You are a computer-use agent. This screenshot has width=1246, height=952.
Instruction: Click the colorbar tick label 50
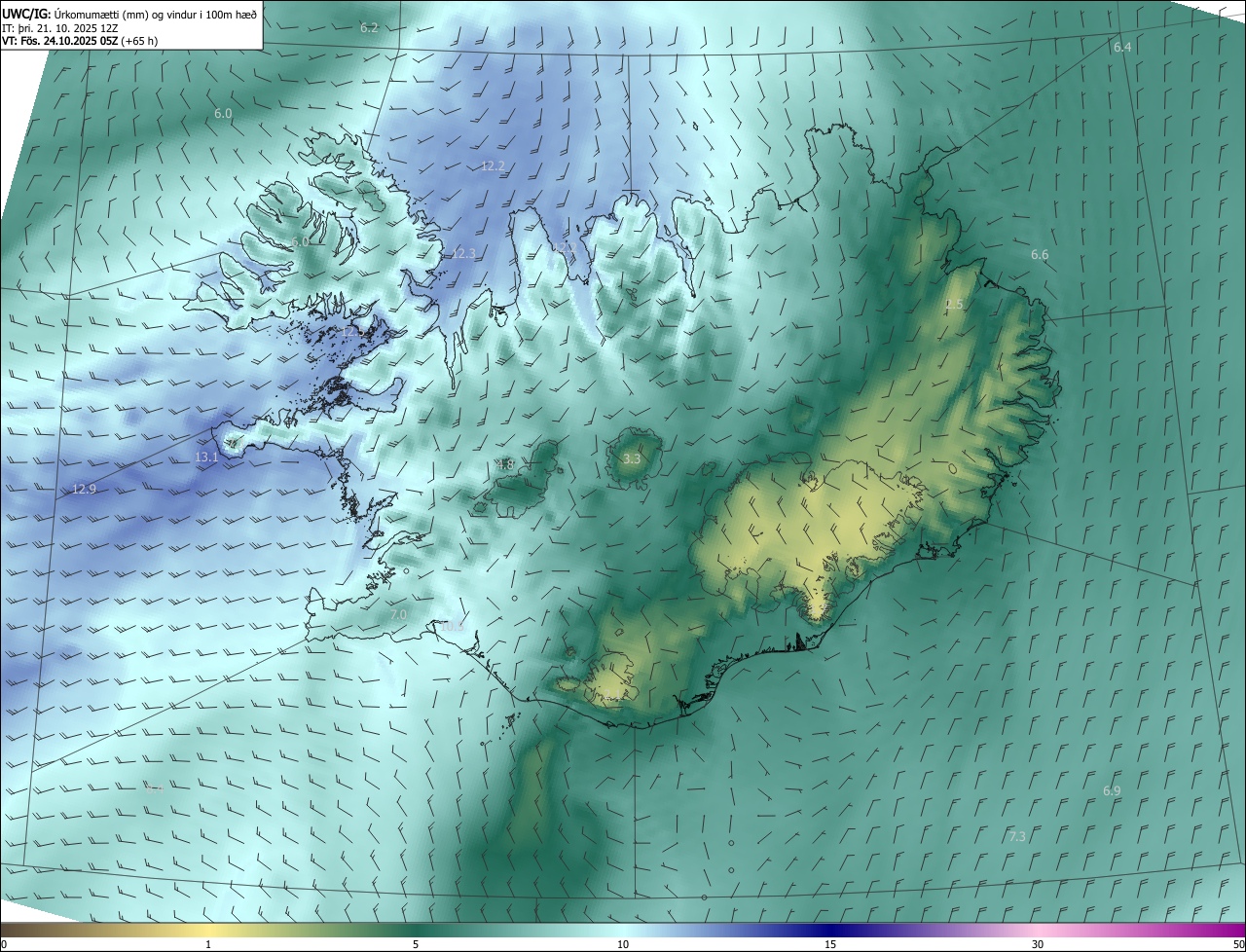[1238, 944]
